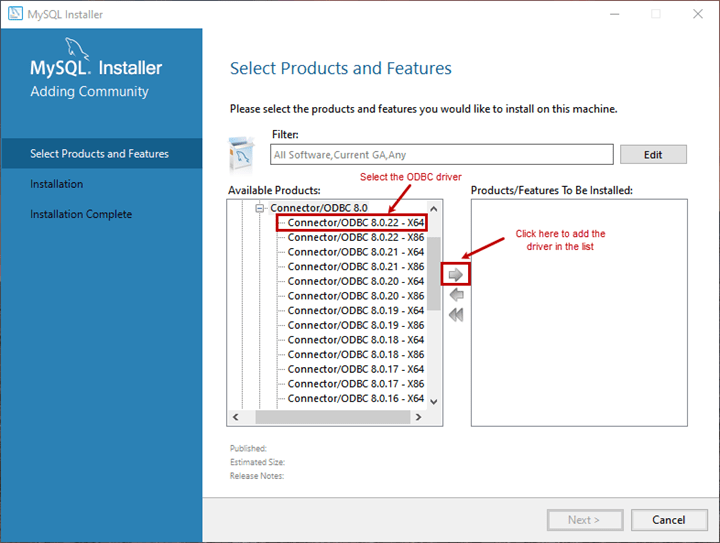Click the Next button
Viewport: 720px width, 543px height.
point(585,520)
